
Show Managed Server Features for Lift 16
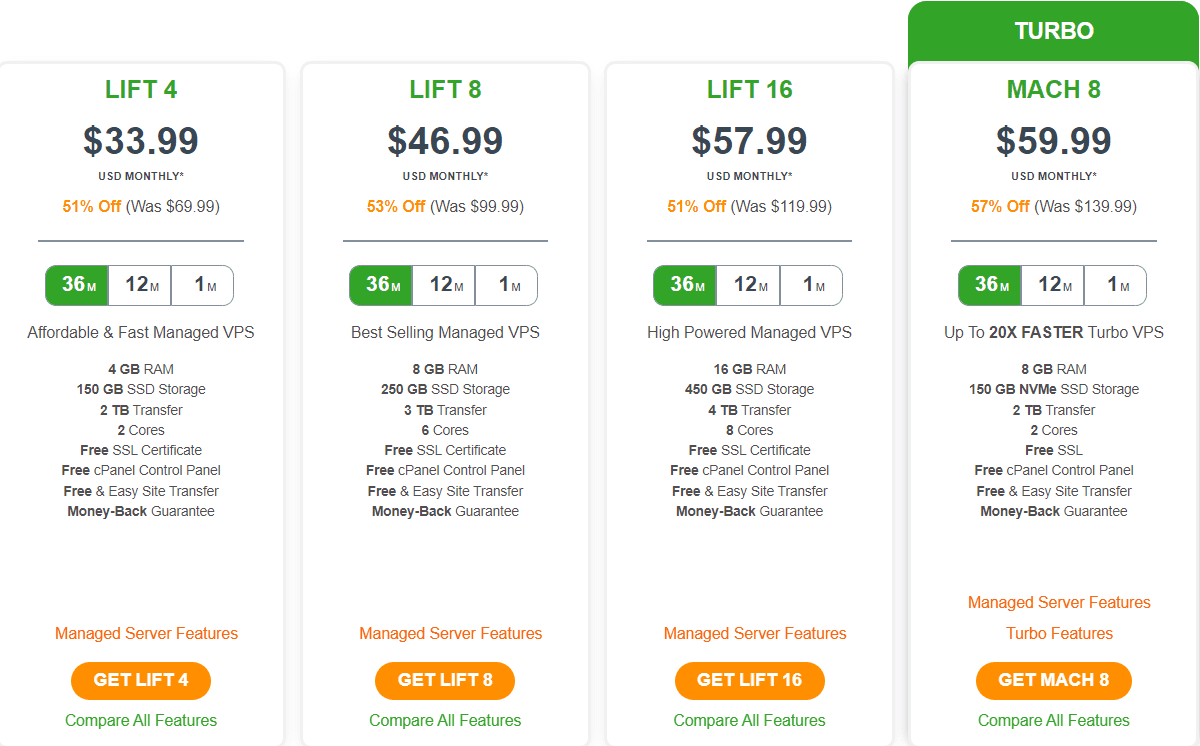pos(755,633)
